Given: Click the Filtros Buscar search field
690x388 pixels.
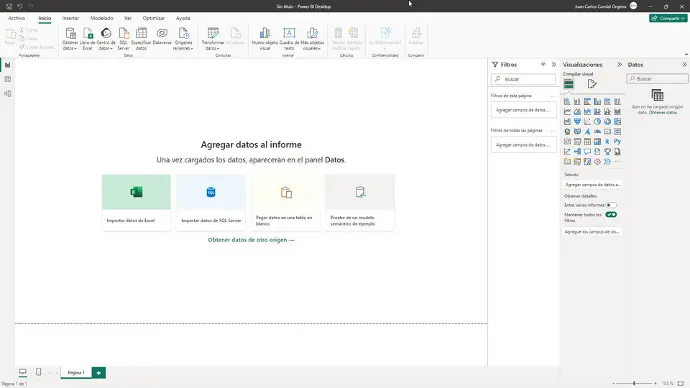Looking at the screenshot, I should pos(523,79).
